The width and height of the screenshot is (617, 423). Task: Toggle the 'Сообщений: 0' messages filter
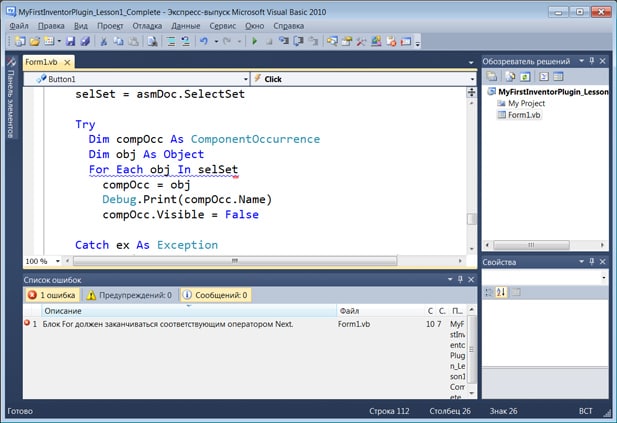(x=213, y=296)
